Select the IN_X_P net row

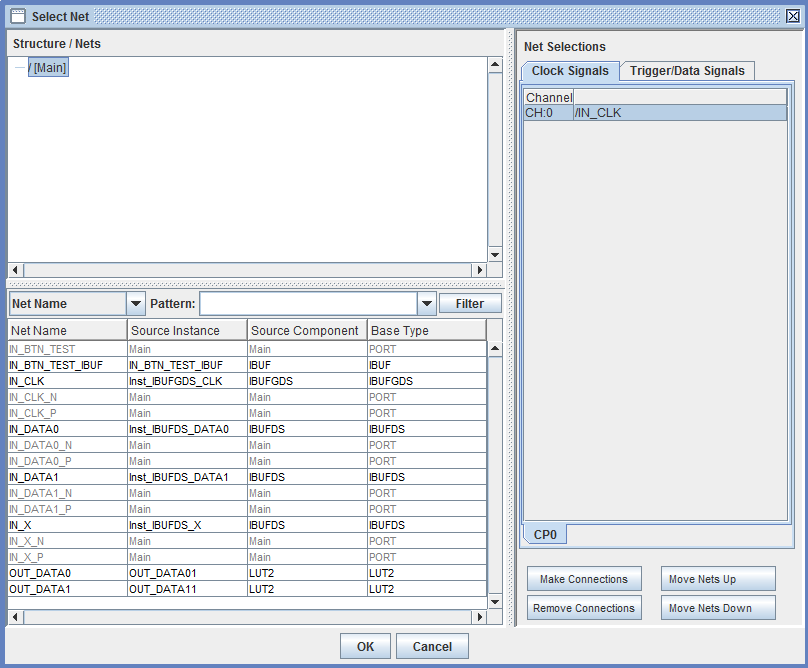coord(247,557)
